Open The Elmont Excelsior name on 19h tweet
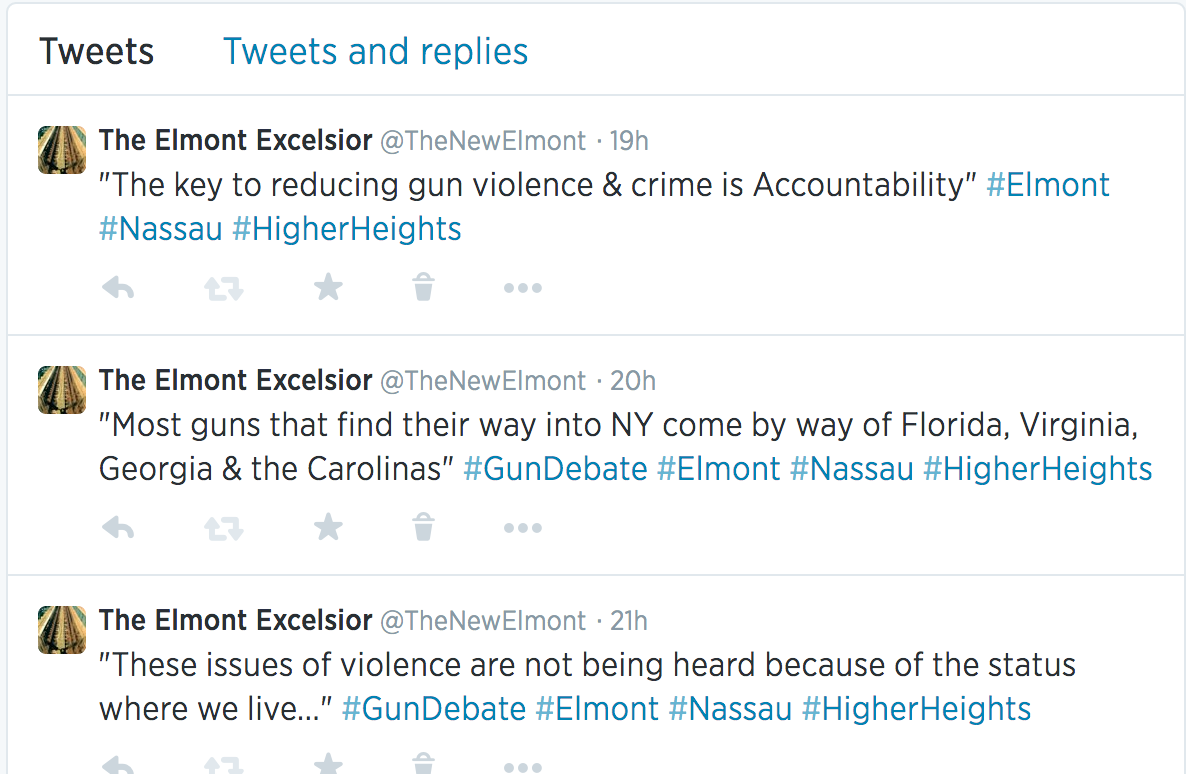 [x=235, y=141]
